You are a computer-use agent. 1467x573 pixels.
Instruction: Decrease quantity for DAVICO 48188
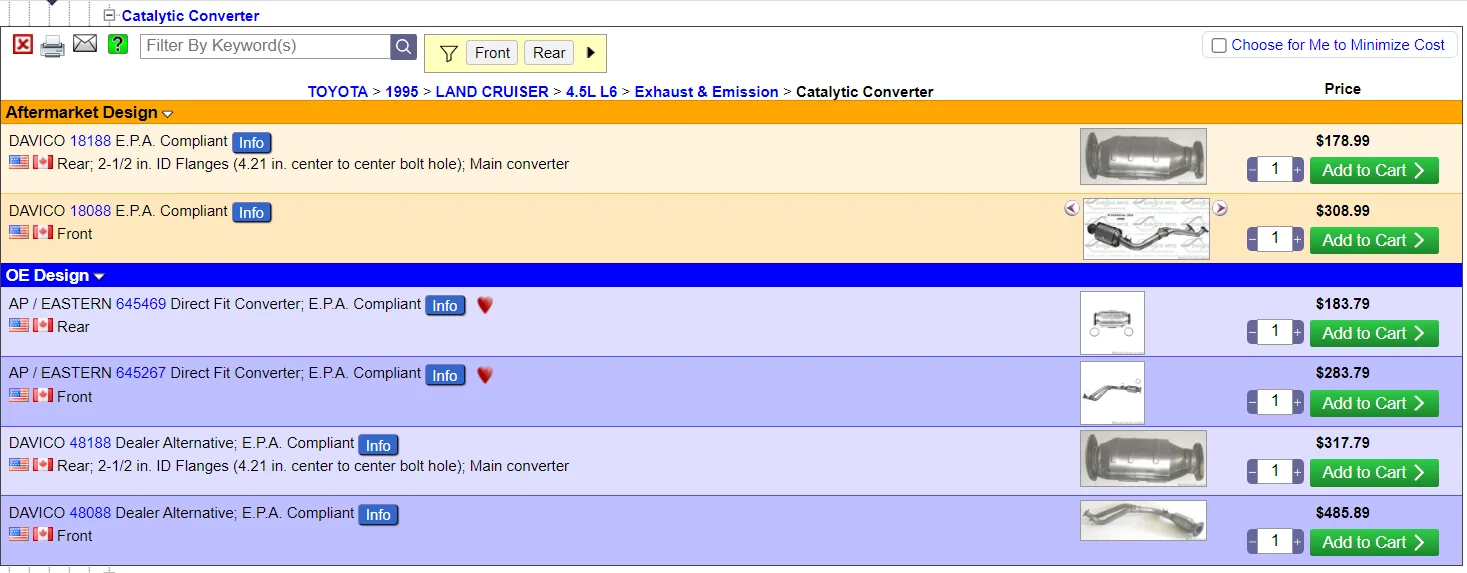click(1253, 472)
